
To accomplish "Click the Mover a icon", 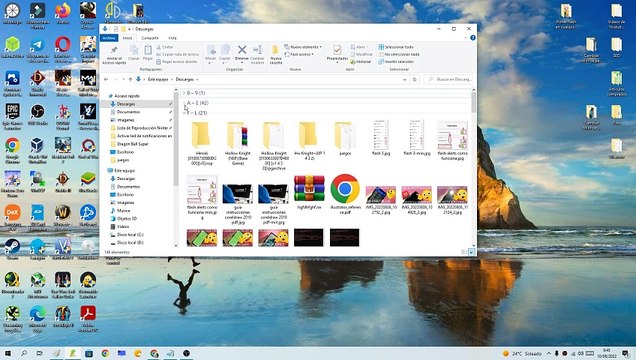I will pyautogui.click(x=211, y=50).
